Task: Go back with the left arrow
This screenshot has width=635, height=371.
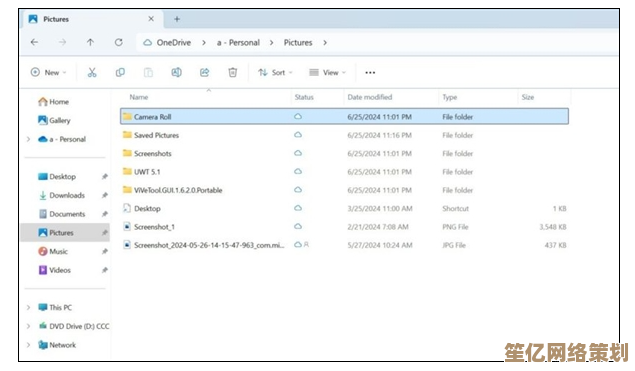Action: coord(34,42)
